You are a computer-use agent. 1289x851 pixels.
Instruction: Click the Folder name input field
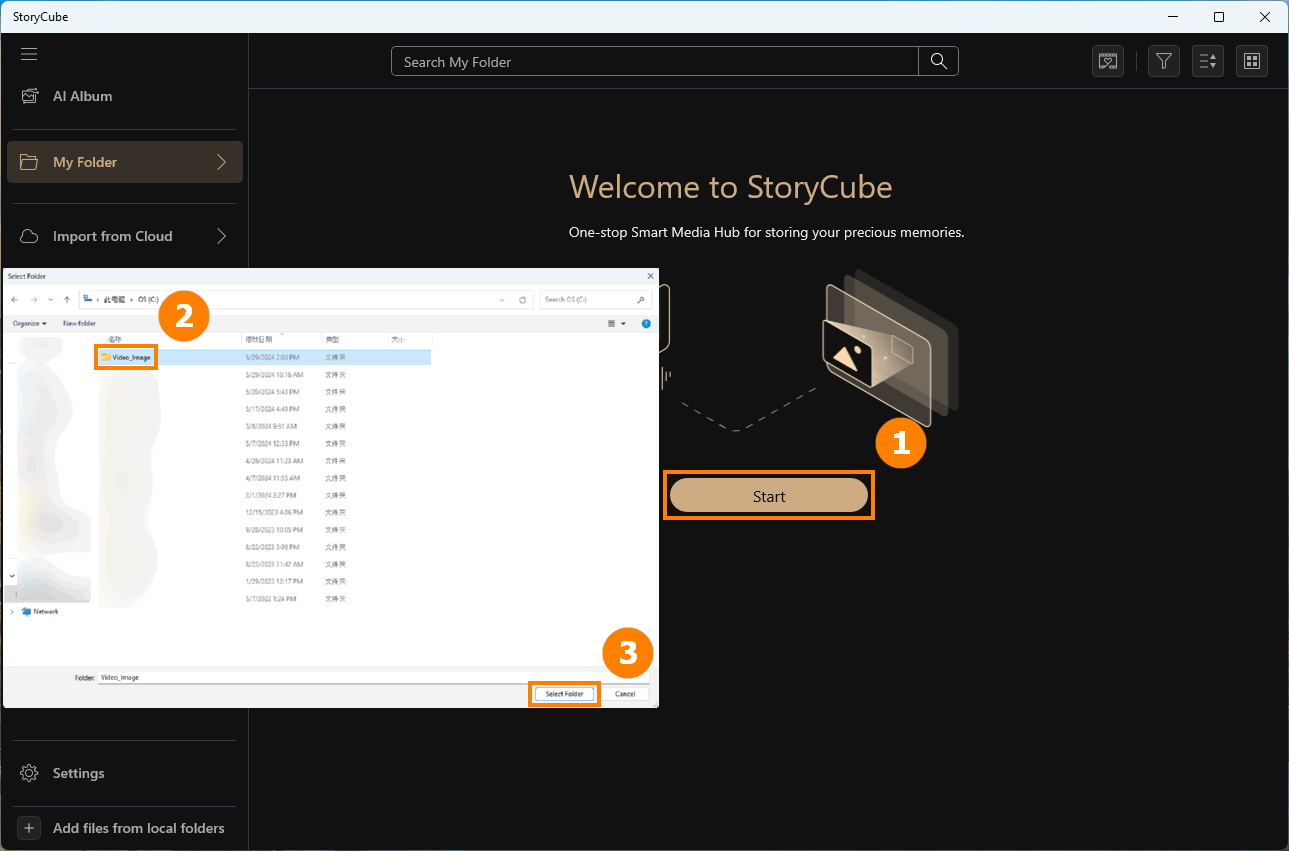pyautogui.click(x=373, y=677)
